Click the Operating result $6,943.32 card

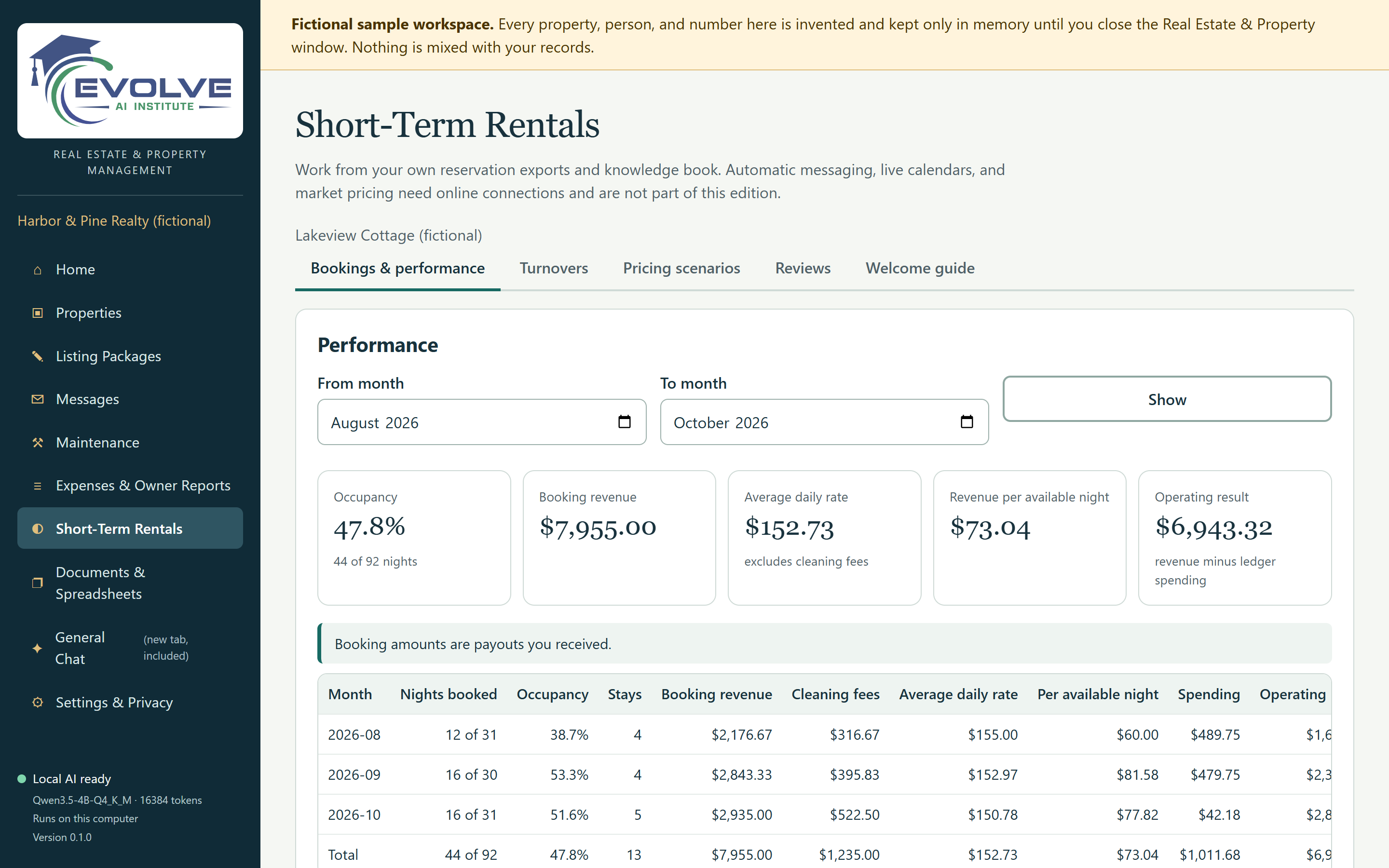click(1235, 538)
